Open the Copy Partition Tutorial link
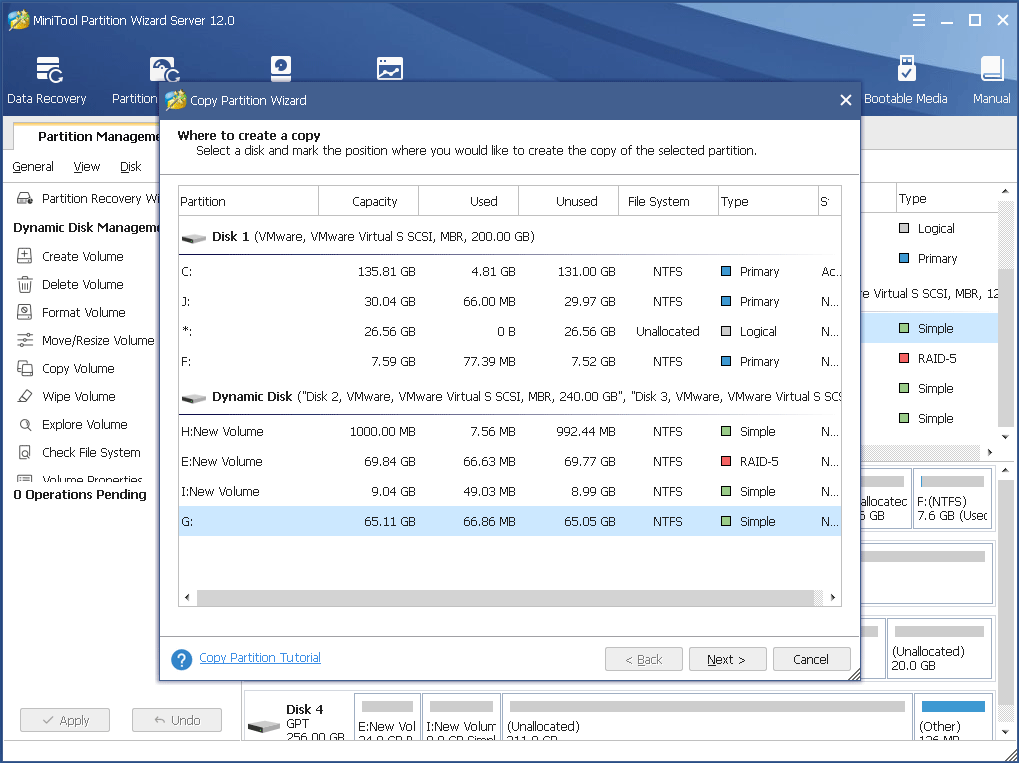Viewport: 1019px width, 763px height. point(259,657)
